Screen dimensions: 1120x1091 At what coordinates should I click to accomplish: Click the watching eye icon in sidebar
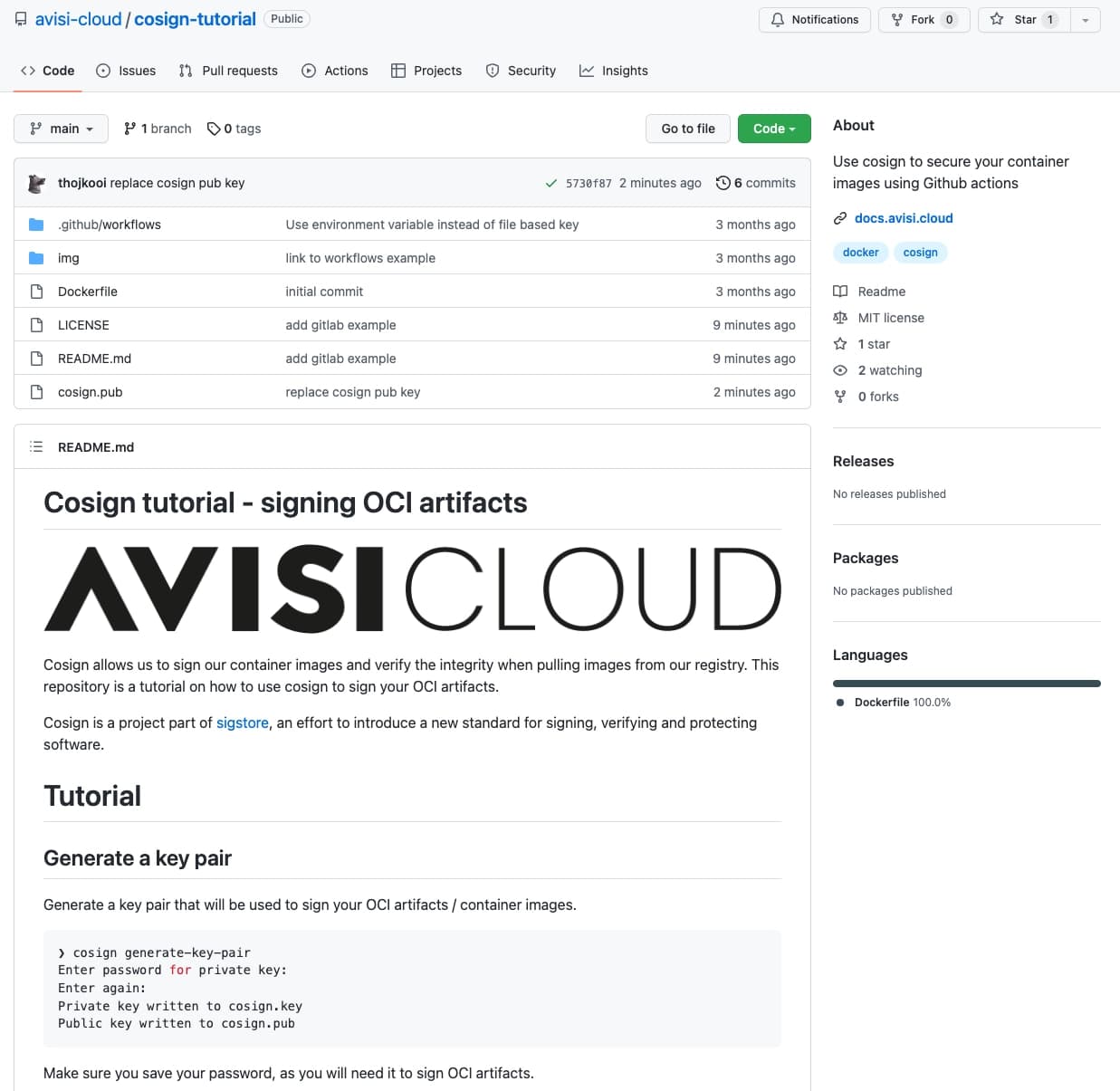click(841, 369)
